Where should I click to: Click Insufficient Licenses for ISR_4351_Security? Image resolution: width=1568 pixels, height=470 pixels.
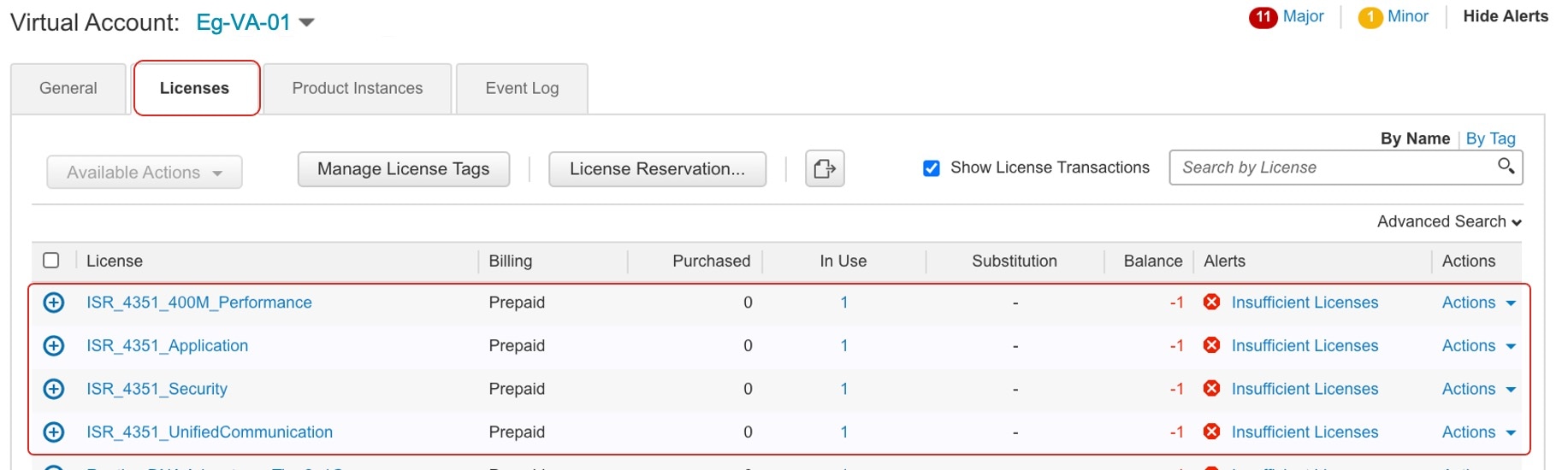point(1305,389)
